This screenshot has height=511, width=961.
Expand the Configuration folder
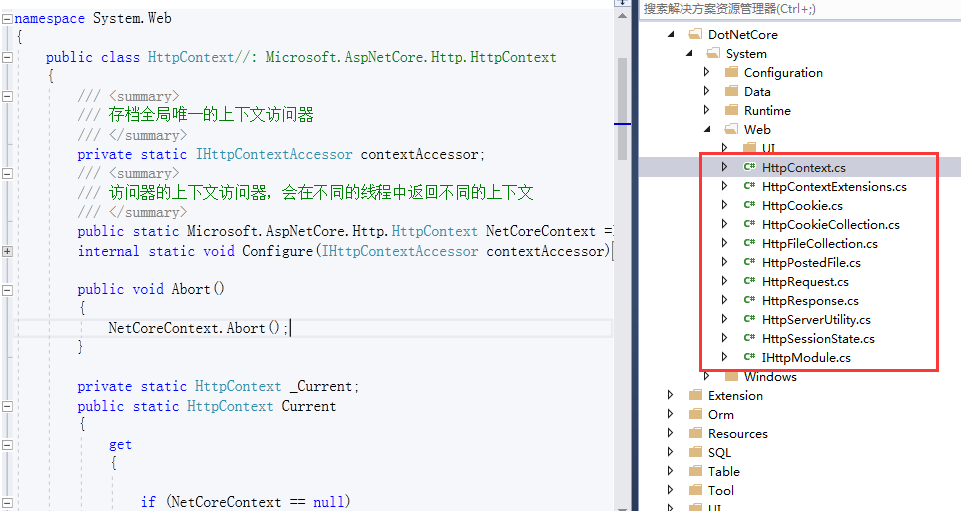pos(707,72)
